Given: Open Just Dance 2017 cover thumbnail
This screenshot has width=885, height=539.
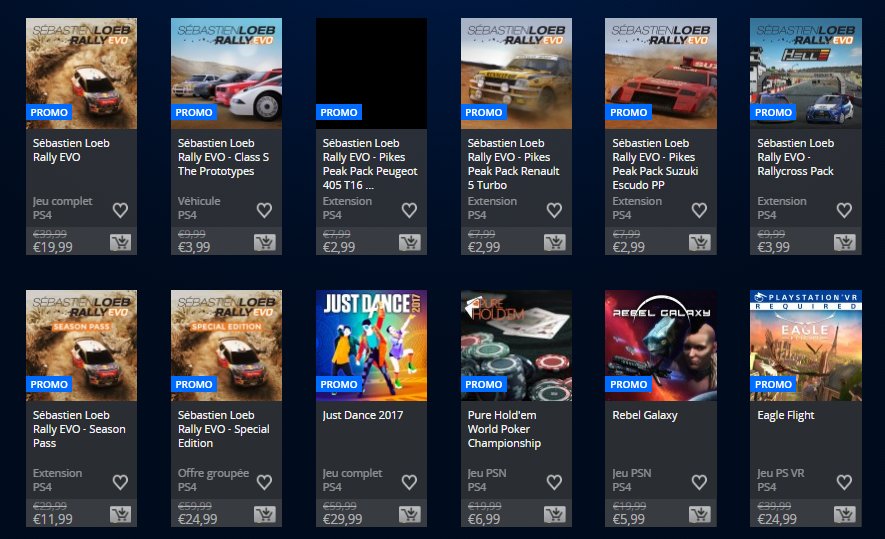Looking at the screenshot, I should point(371,345).
